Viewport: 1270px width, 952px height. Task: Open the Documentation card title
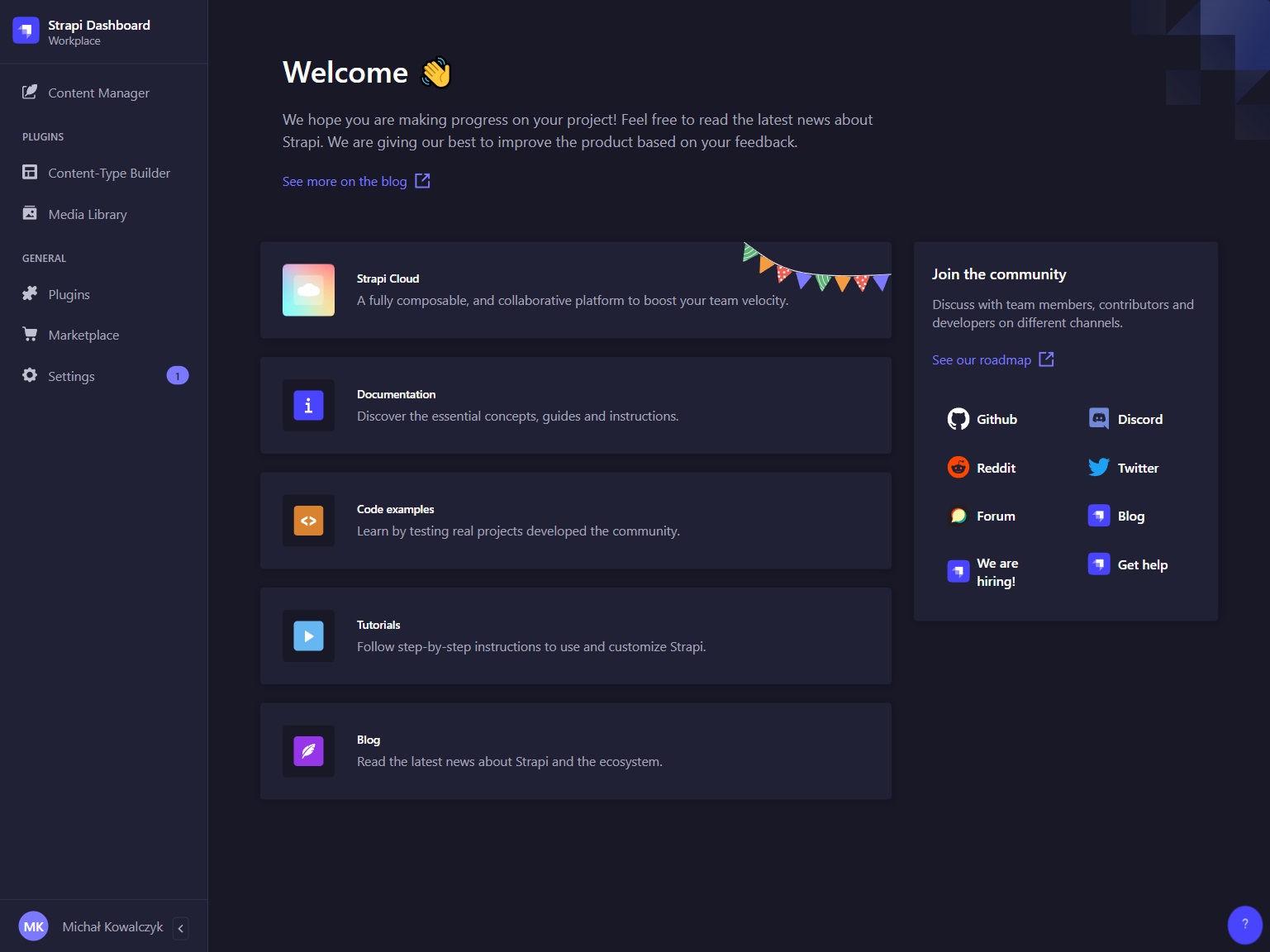coord(396,394)
